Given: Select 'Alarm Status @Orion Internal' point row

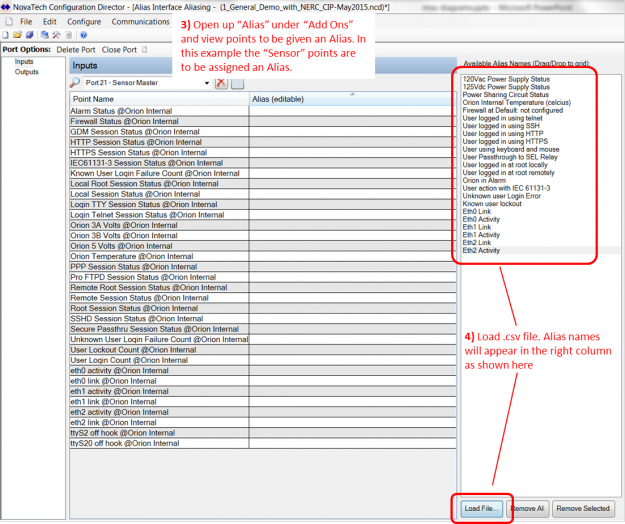Looking at the screenshot, I should click(159, 111).
